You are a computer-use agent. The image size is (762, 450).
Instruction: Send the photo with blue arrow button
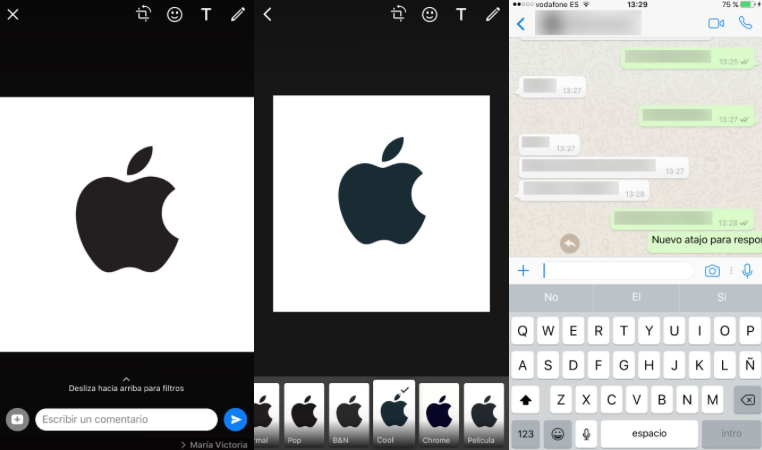pyautogui.click(x=235, y=419)
